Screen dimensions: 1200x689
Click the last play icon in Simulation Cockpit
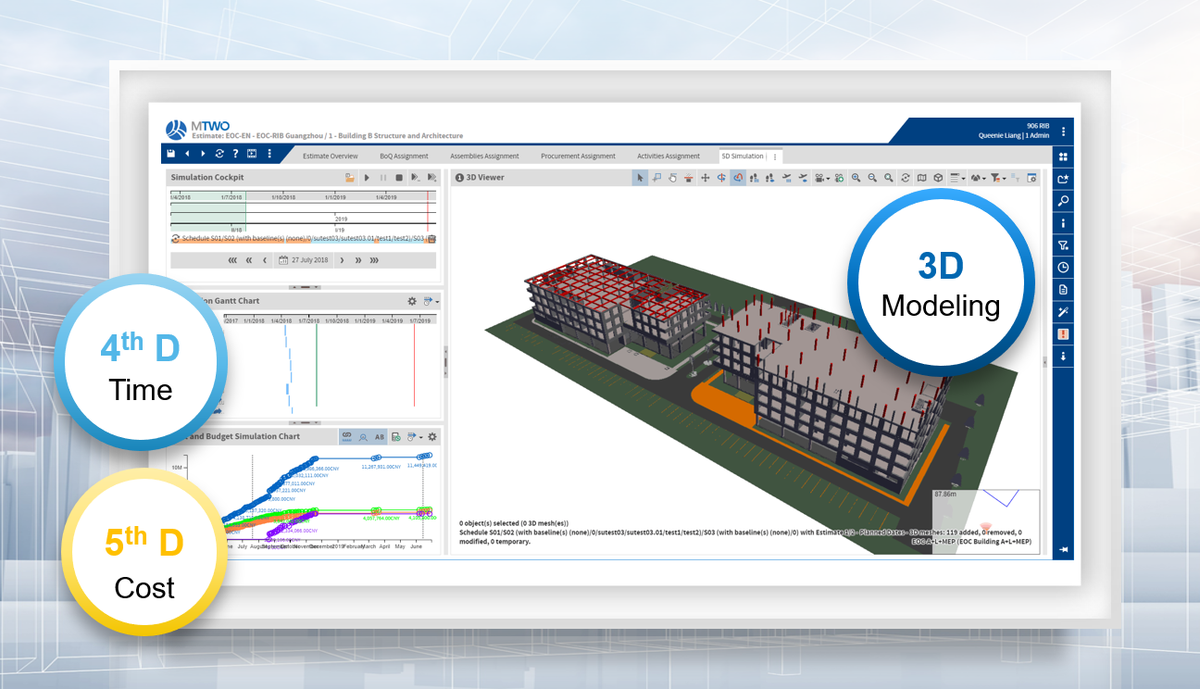coord(432,177)
